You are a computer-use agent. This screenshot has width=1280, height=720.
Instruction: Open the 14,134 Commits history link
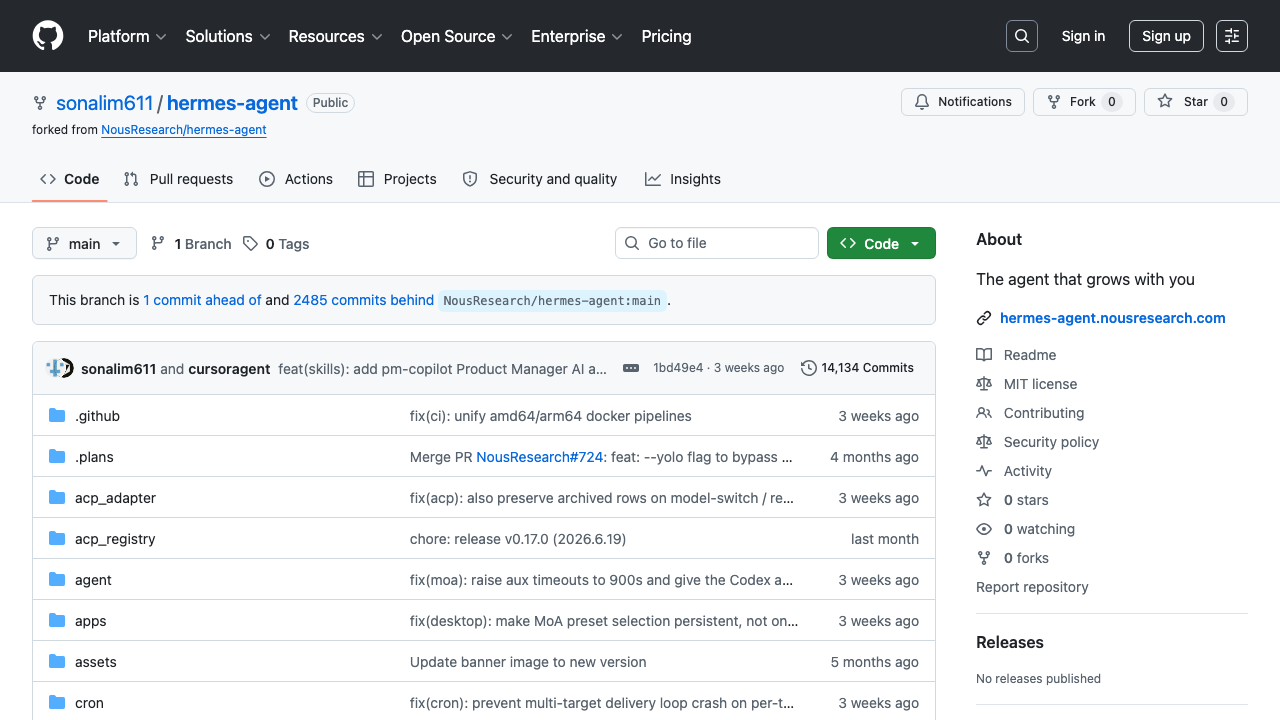pos(858,368)
